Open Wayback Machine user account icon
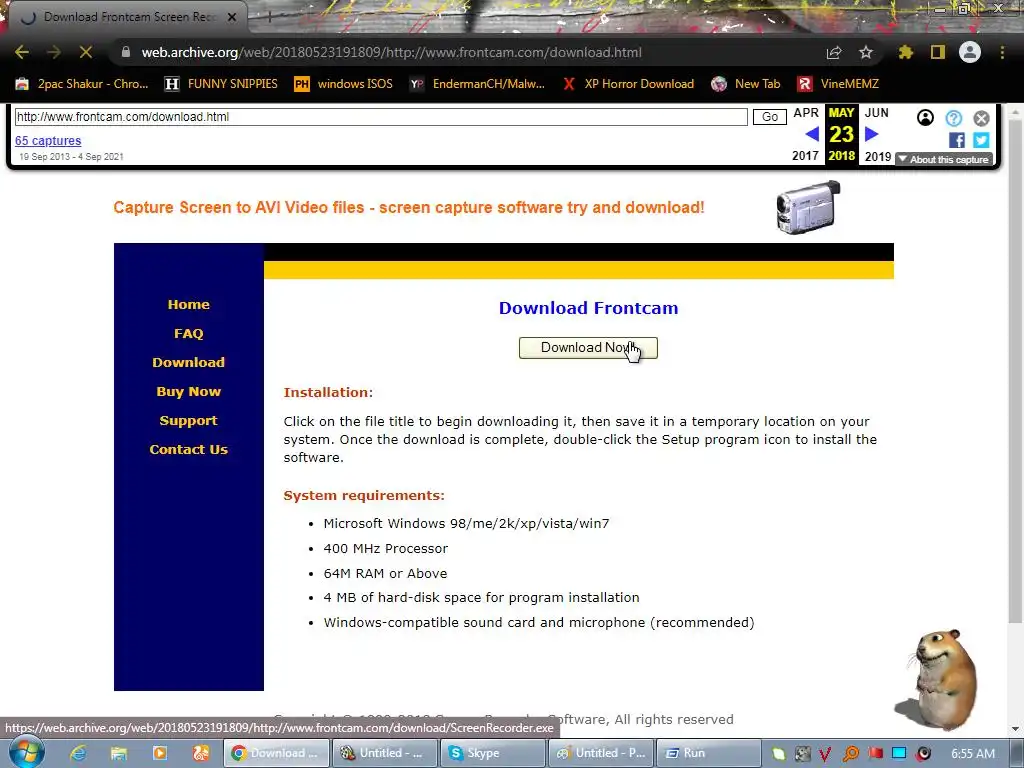1024x768 pixels. point(925,118)
